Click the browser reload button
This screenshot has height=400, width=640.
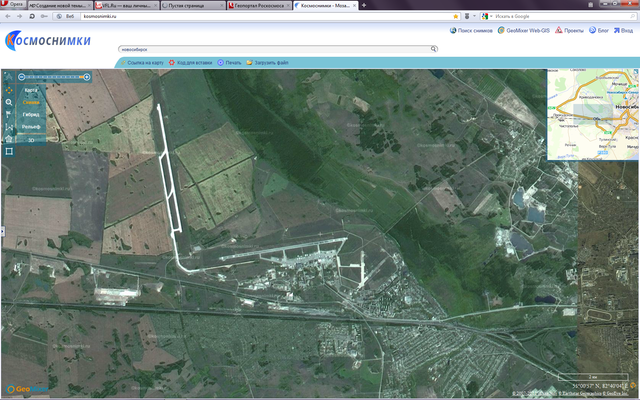(x=32, y=16)
